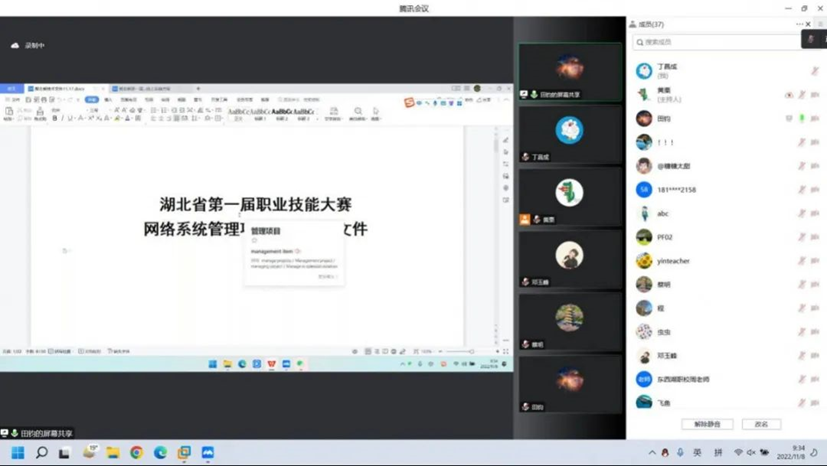
Task: Toggle camera for member yinteacher
Action: pyautogui.click(x=816, y=261)
